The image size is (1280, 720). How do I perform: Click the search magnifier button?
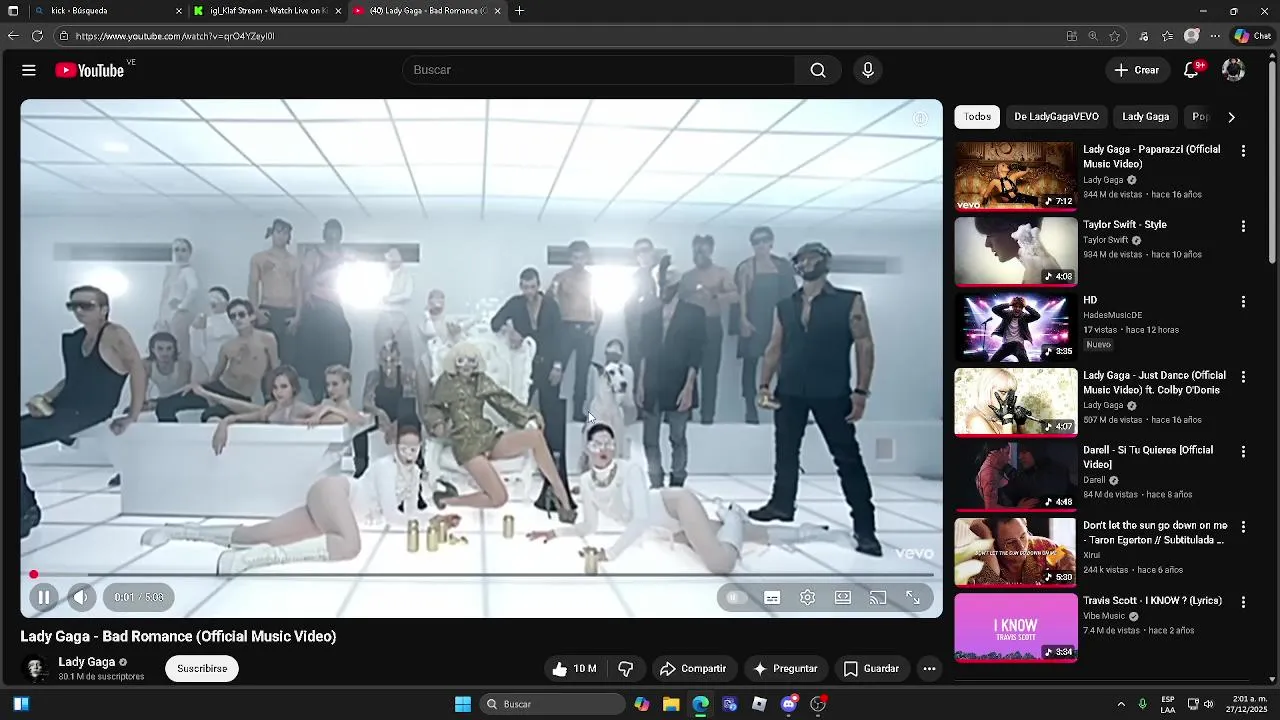[x=818, y=70]
